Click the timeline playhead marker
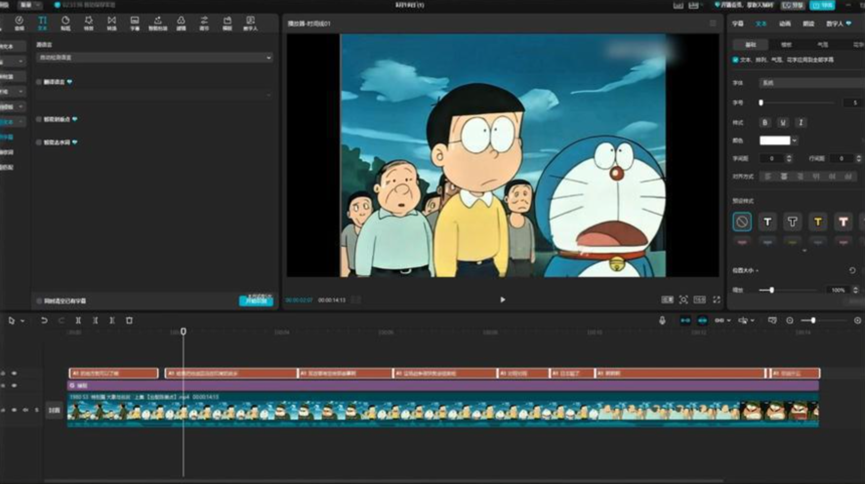 (183, 331)
